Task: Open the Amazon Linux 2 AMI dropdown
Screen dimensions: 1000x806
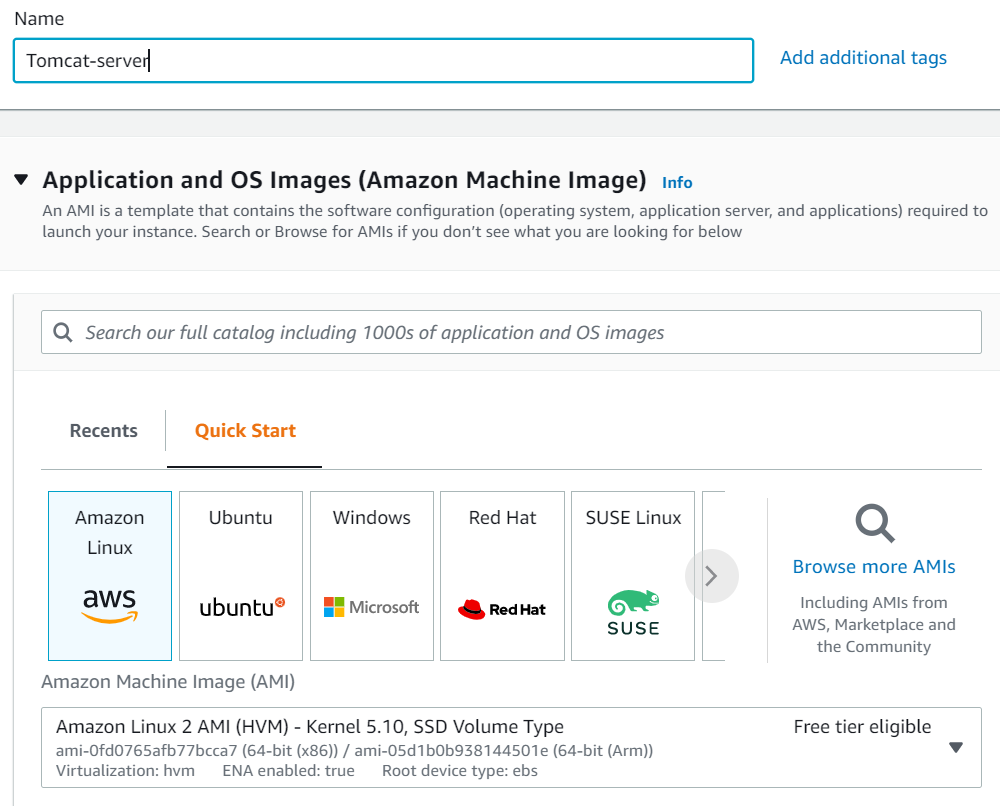Action: 511,747
